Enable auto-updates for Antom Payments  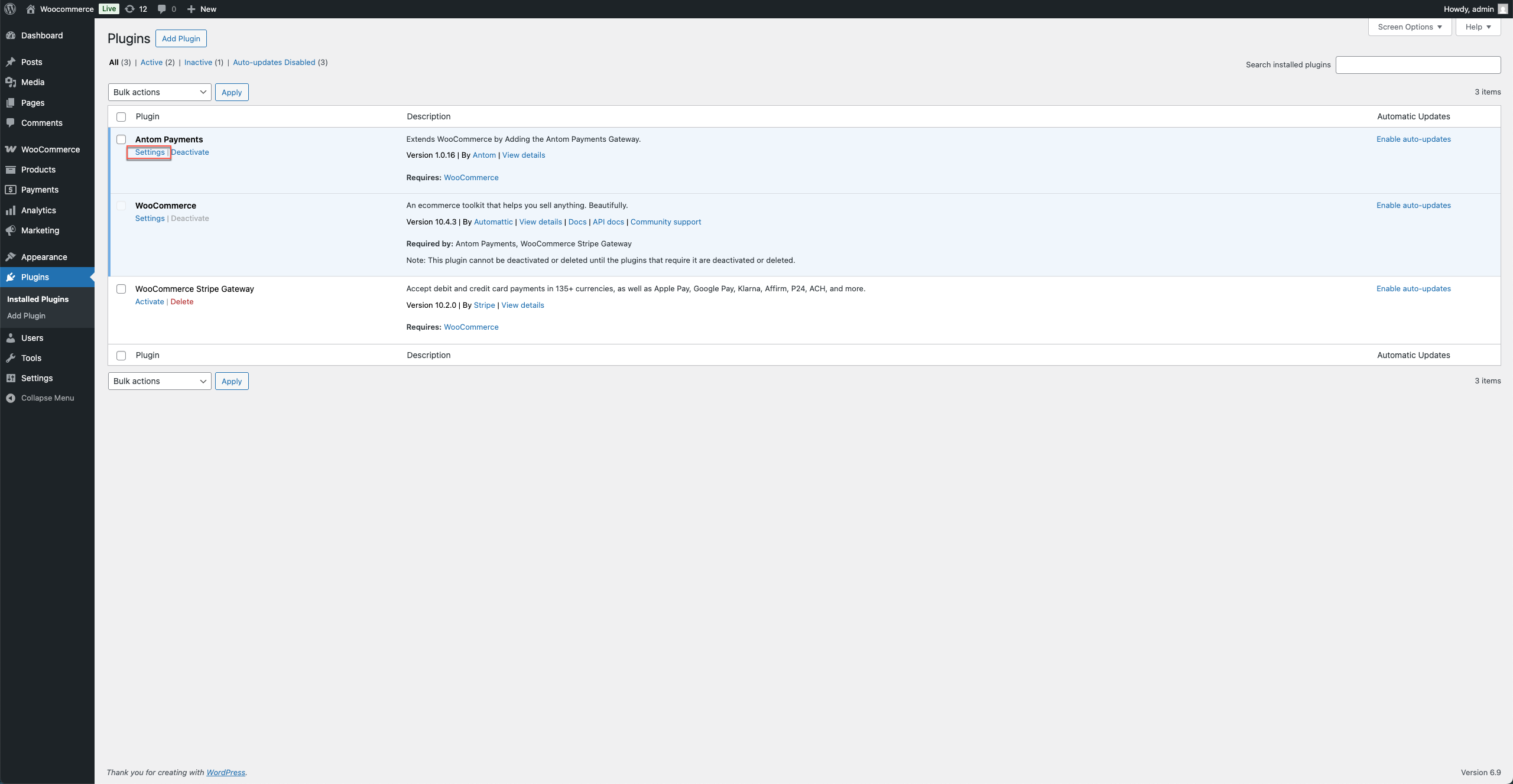[x=1413, y=139]
